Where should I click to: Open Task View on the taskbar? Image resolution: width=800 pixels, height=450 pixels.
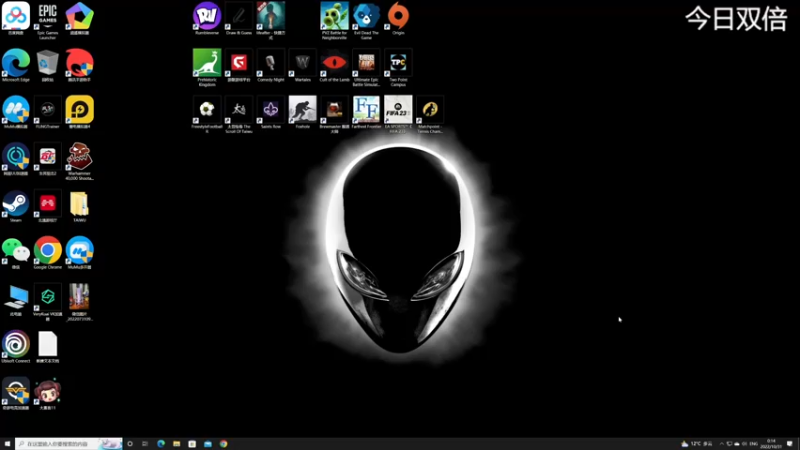145,444
